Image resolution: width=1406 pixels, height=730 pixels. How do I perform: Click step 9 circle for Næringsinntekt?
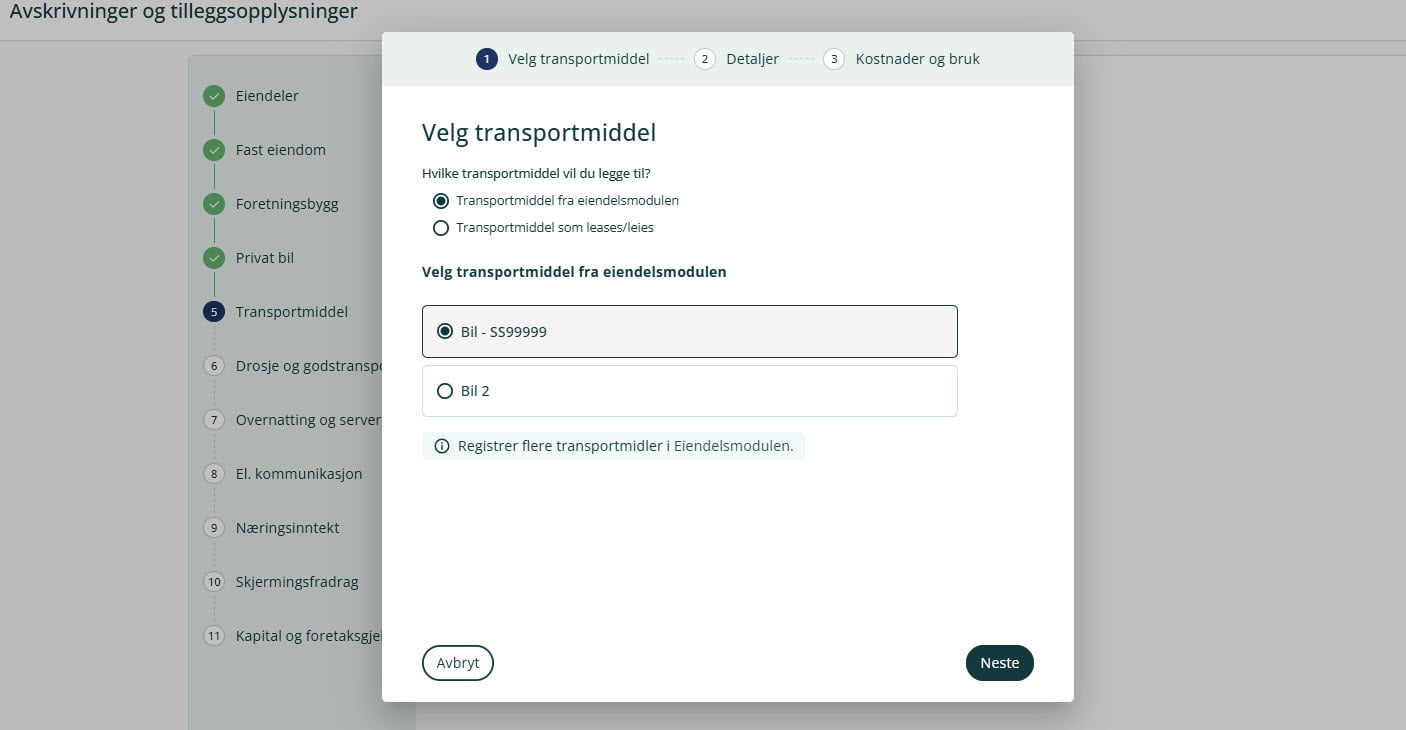click(214, 528)
